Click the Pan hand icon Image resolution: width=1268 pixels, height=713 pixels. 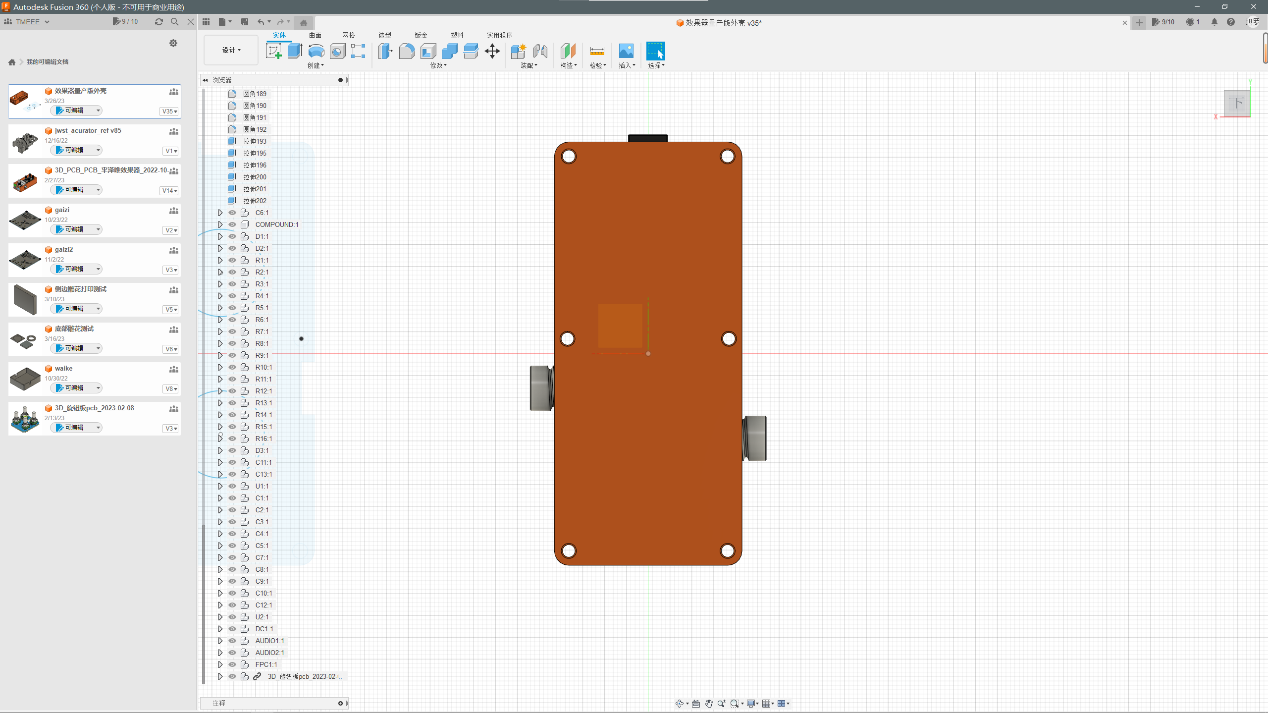pyautogui.click(x=709, y=704)
